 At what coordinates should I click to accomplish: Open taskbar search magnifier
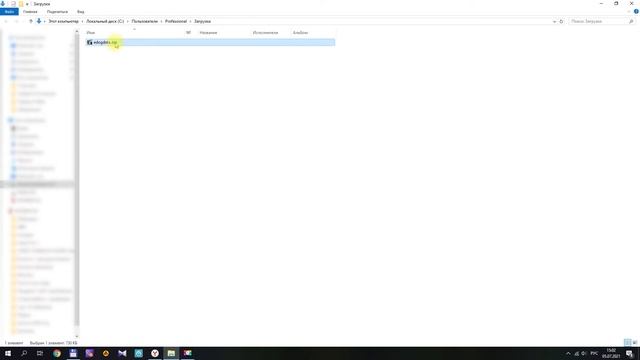point(24,353)
